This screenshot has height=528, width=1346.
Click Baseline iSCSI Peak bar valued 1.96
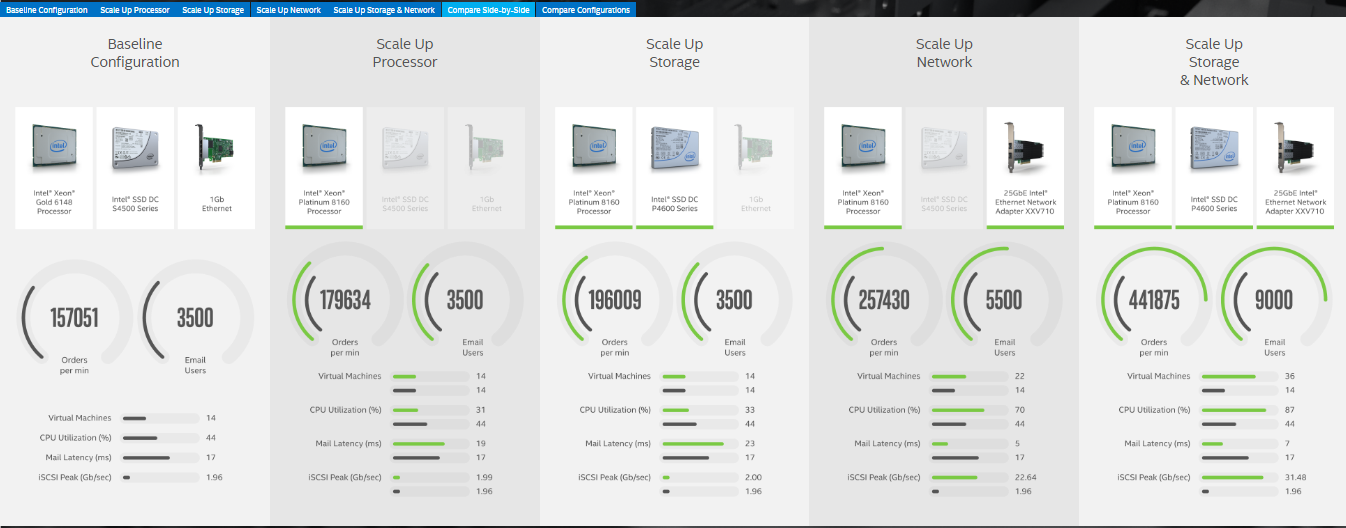(x=159, y=478)
